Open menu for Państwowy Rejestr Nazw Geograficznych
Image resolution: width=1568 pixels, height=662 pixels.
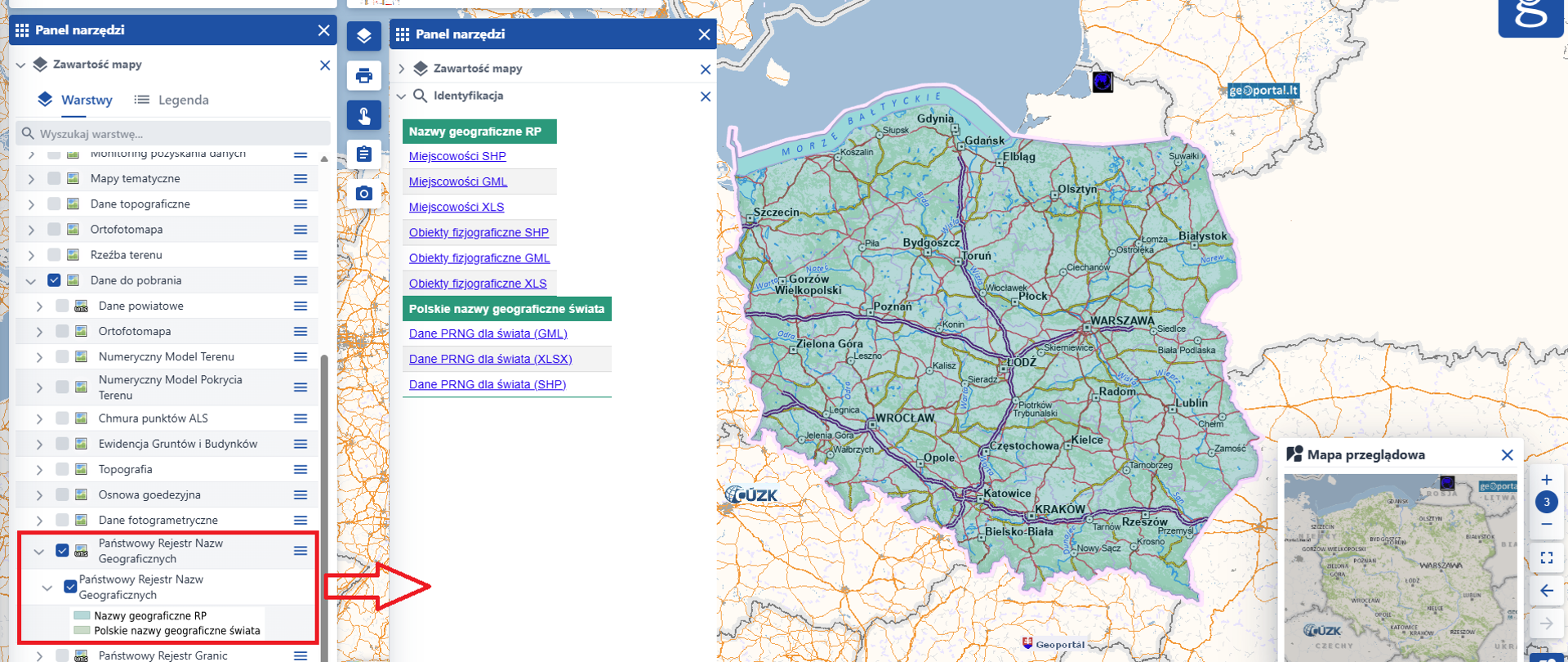click(301, 551)
